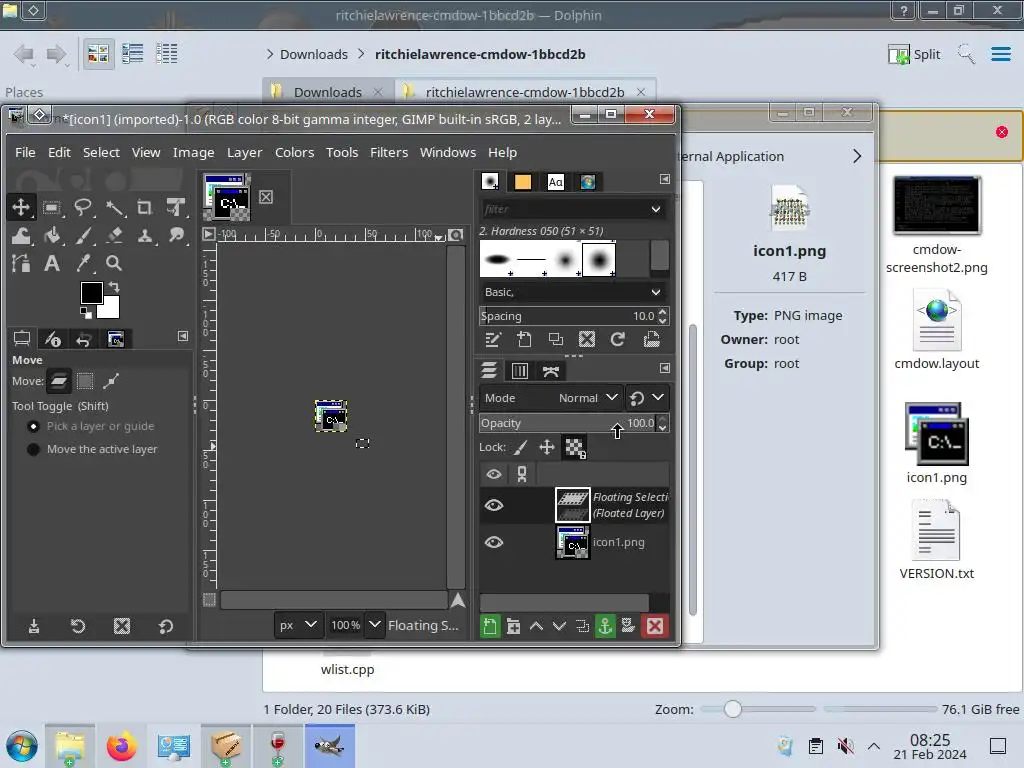
Task: Open the blend-mode group switch dropdown
Action: point(647,398)
